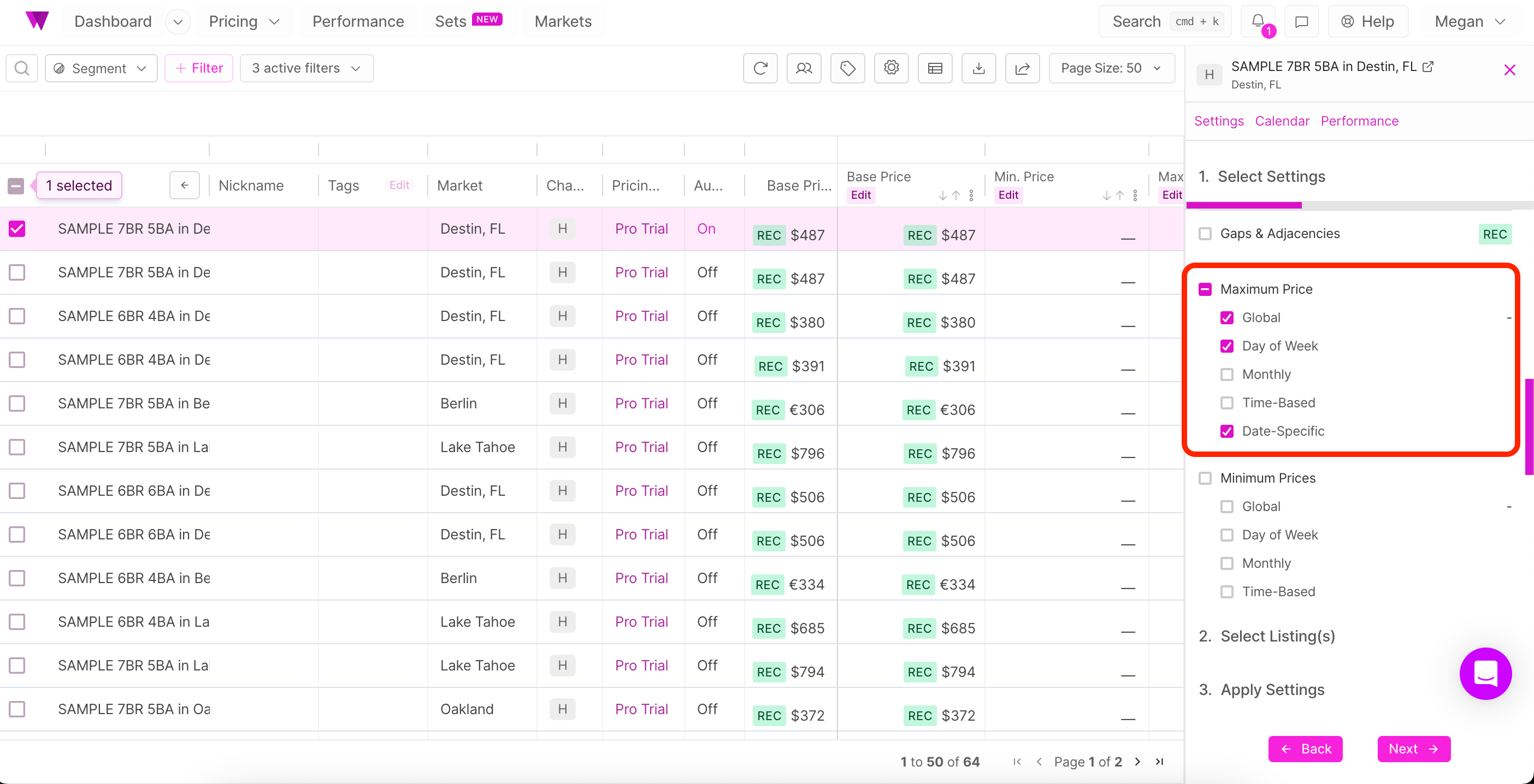The width and height of the screenshot is (1534, 784).
Task: Sort Base Price column ascending arrow
Action: 956,195
